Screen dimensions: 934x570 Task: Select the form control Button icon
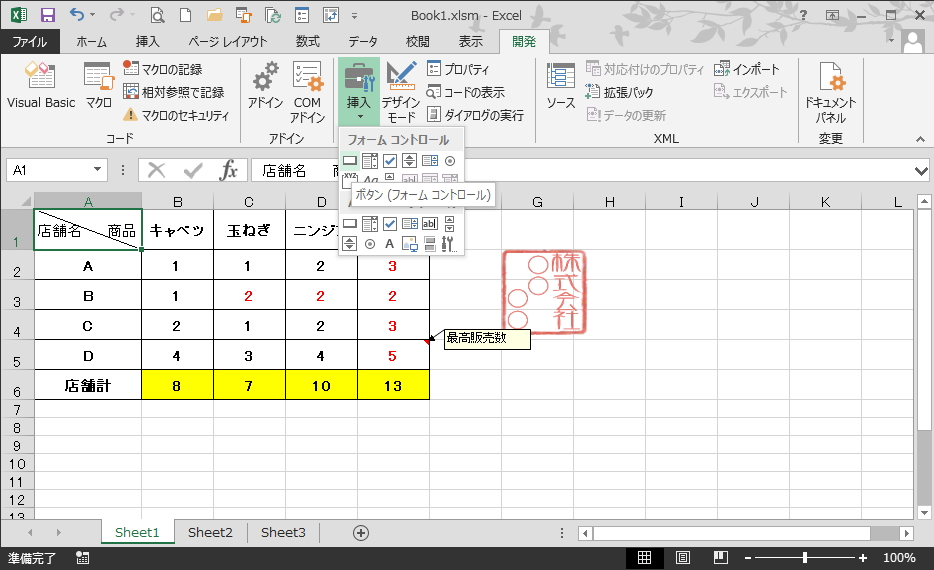(350, 161)
